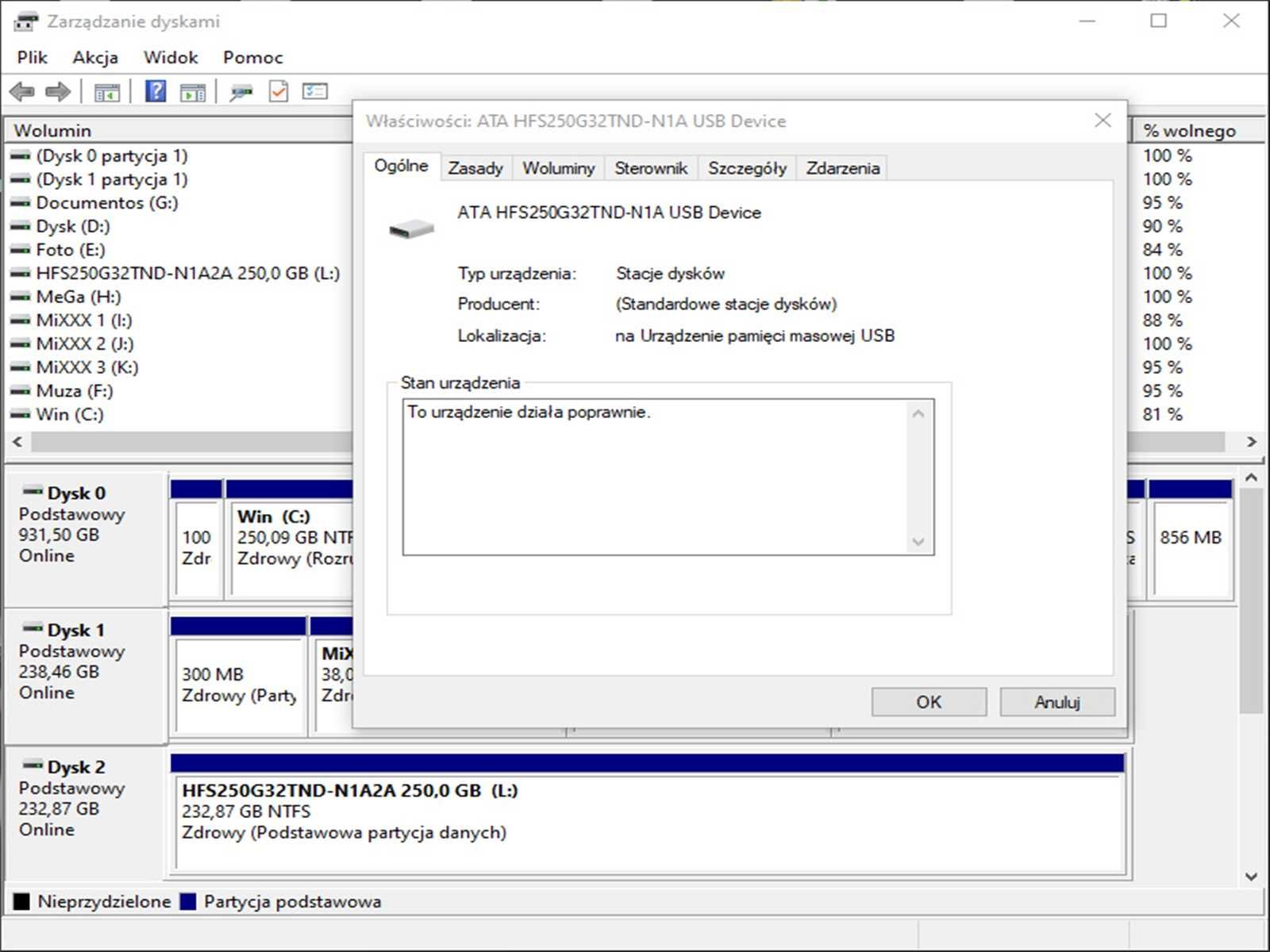This screenshot has width=1270, height=952.
Task: Click the volume list left scroll arrow
Action: point(17,442)
